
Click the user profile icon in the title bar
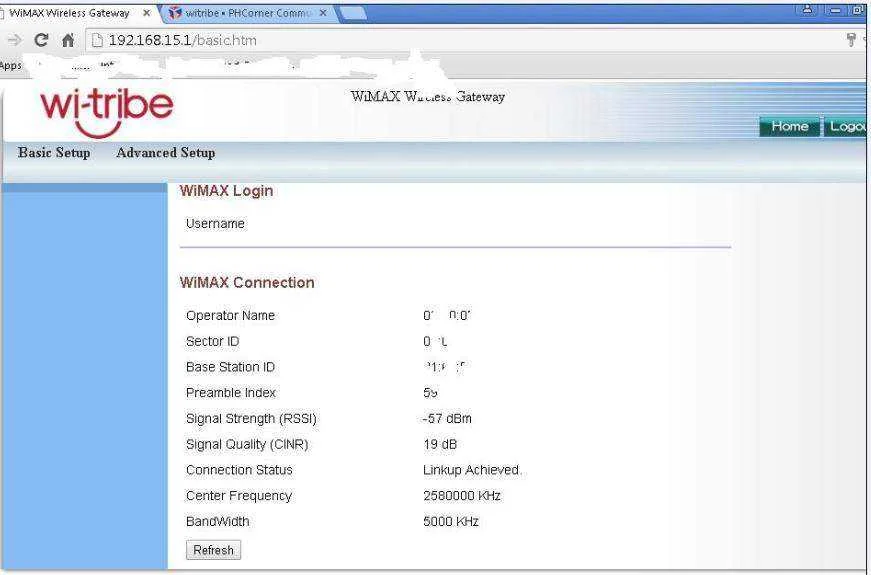(808, 10)
